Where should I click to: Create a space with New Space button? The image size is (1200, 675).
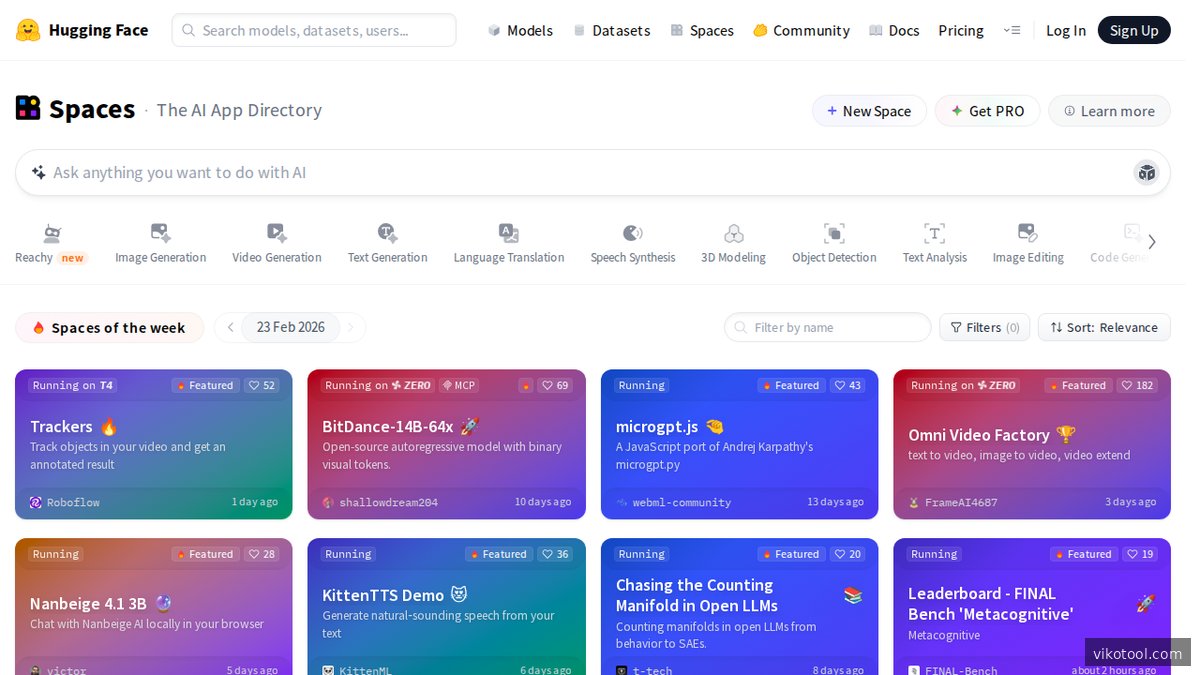pyautogui.click(x=868, y=111)
